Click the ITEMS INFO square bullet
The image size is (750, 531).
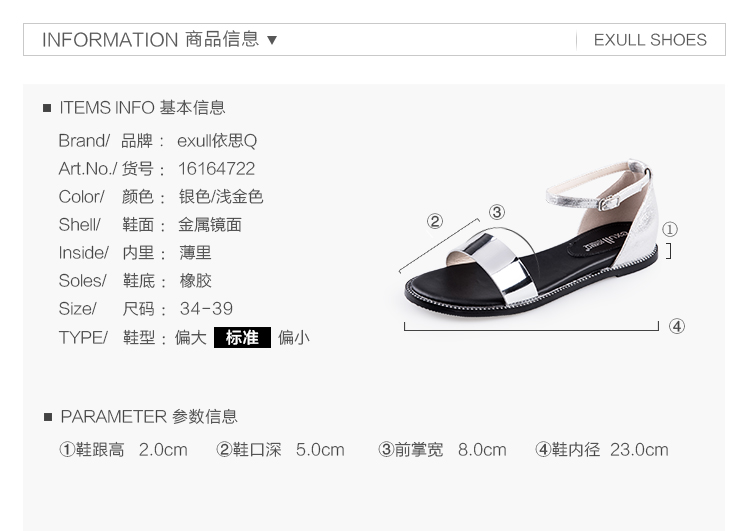(47, 108)
